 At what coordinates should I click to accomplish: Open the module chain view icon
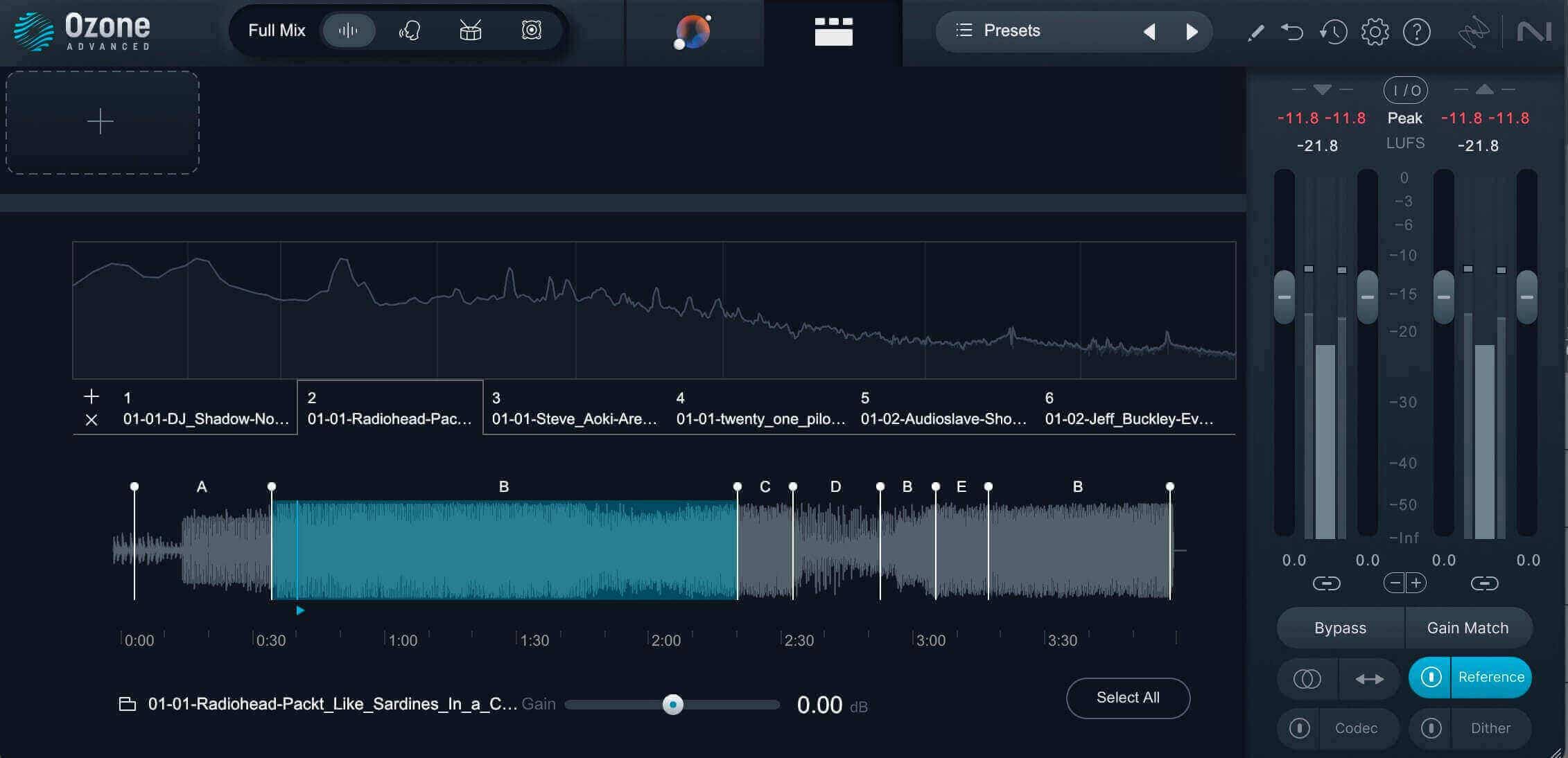click(833, 32)
